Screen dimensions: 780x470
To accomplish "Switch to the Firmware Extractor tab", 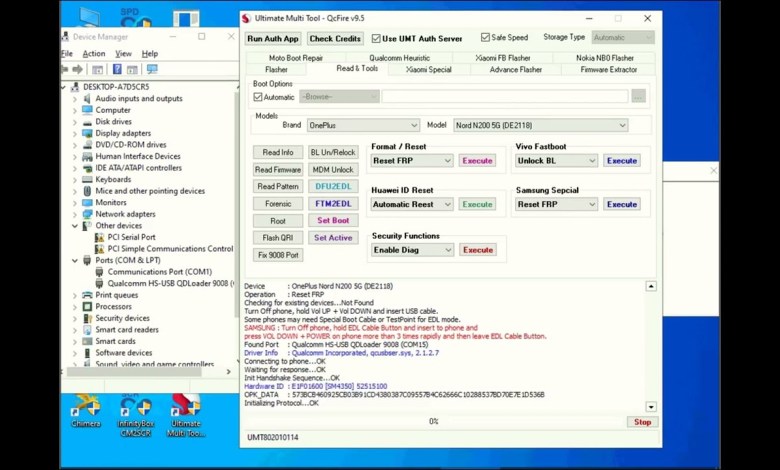I will 608,70.
